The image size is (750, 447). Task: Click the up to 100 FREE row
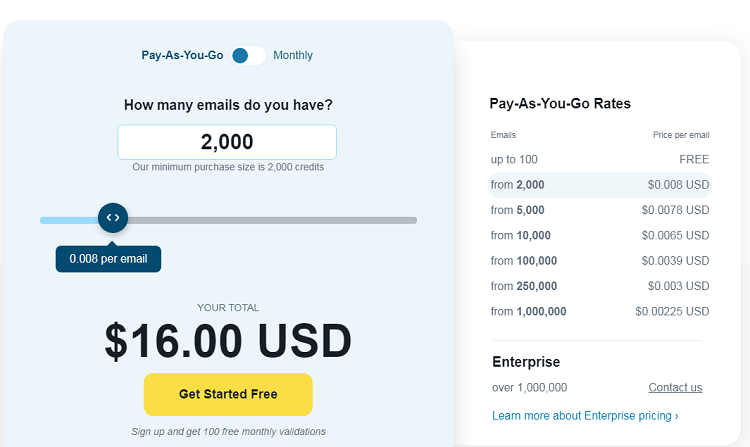pos(600,159)
